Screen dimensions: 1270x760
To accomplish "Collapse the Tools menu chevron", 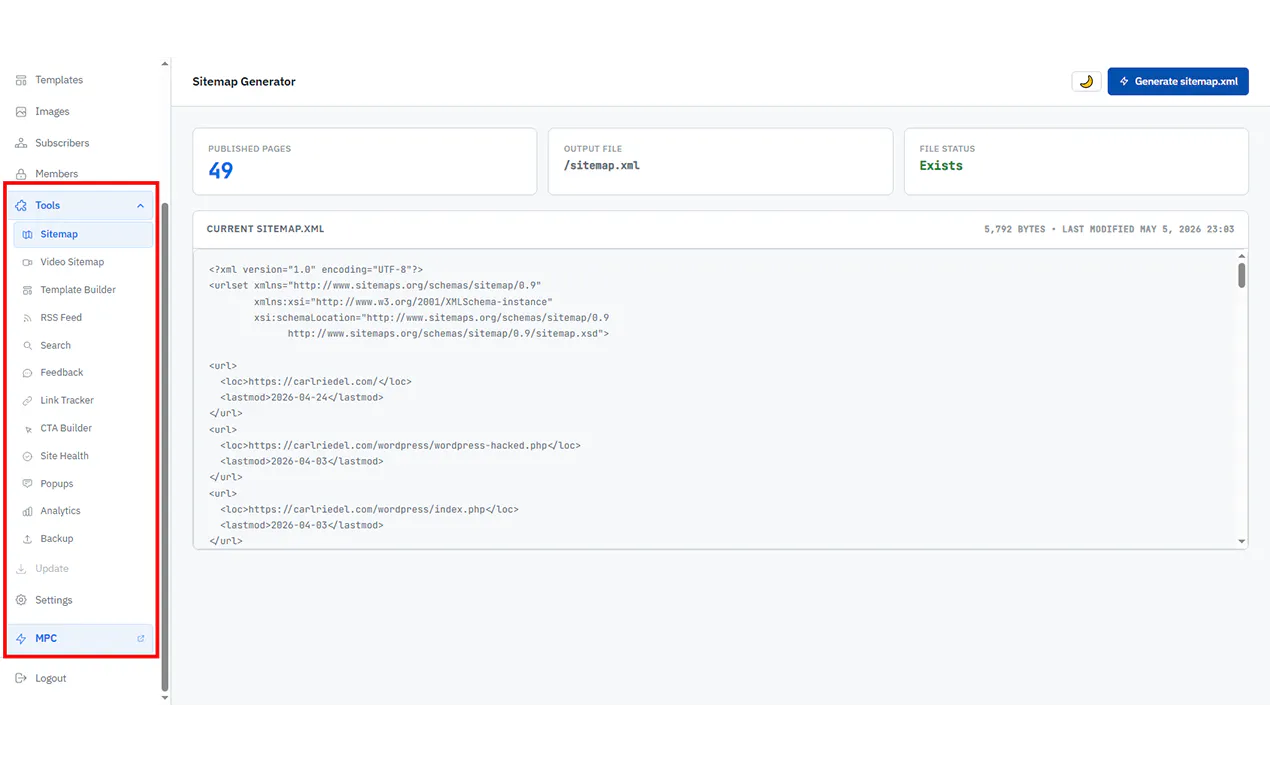I will point(140,206).
